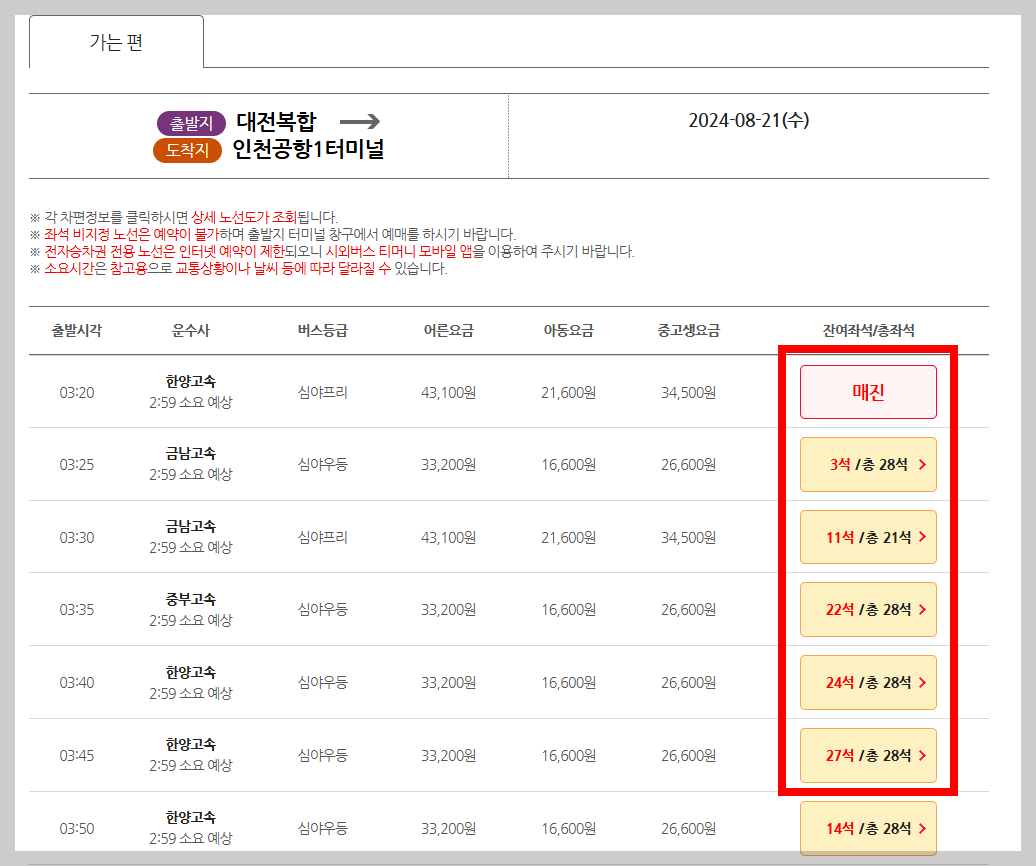1036x866 pixels.
Task: Click 16,600원 child fare in the 03:40 row
Action: (569, 682)
